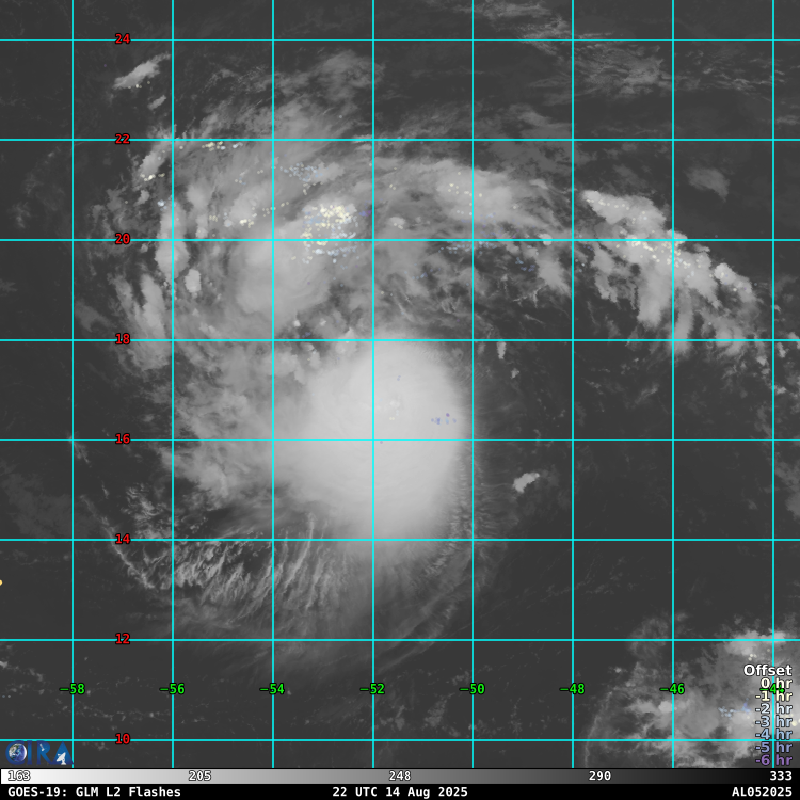The height and width of the screenshot is (800, 800).
Task: Click the GOES-19: GLM L2 Flashes caption
Action: (94, 792)
